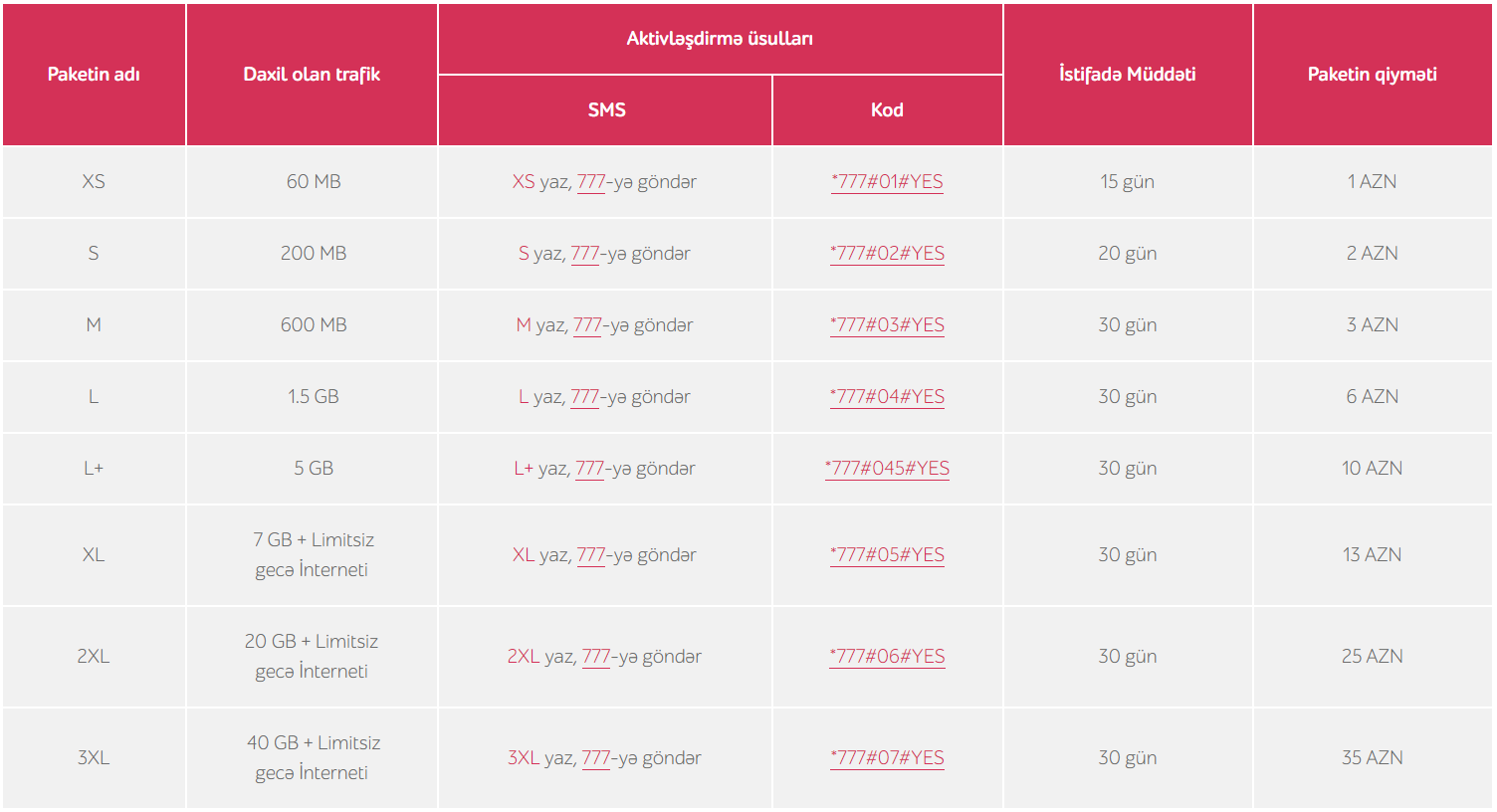Click the Paketin adı column header
Screen dimensions: 1497x812
94,75
